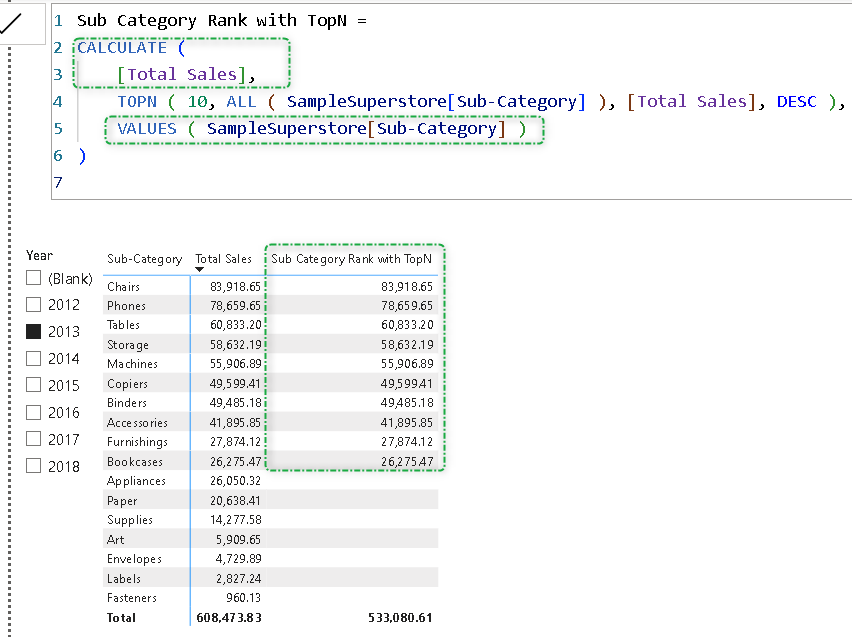Select the Phones sub-category cell

coord(126,306)
